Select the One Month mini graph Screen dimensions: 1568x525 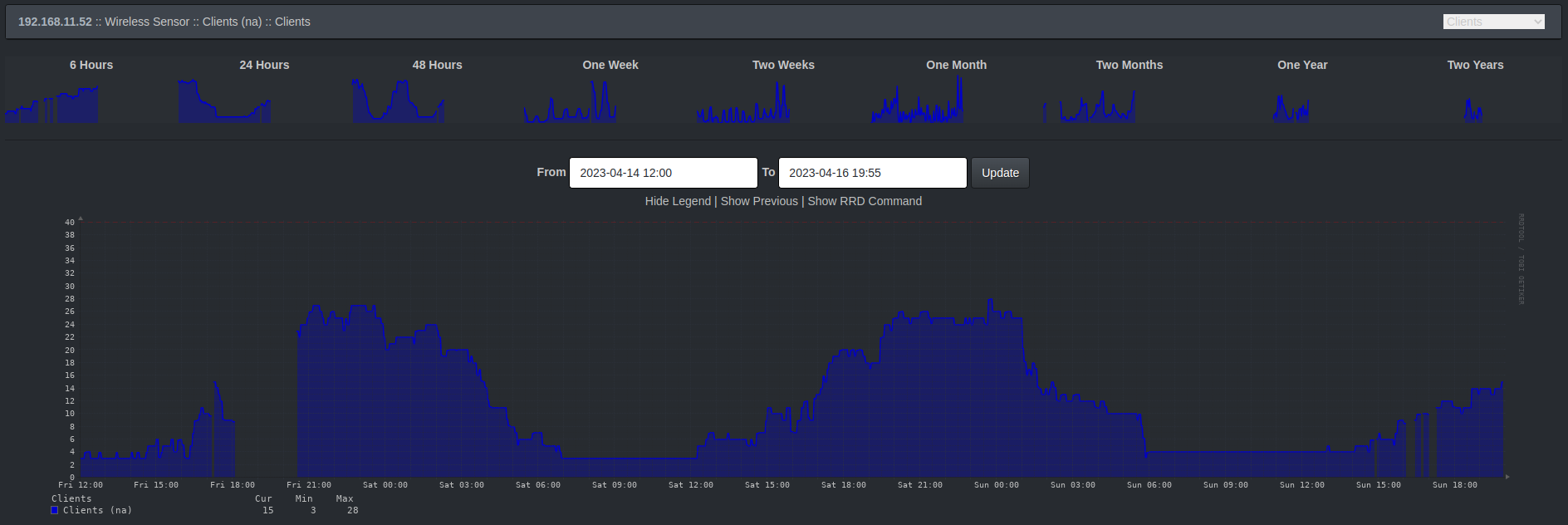point(918,102)
